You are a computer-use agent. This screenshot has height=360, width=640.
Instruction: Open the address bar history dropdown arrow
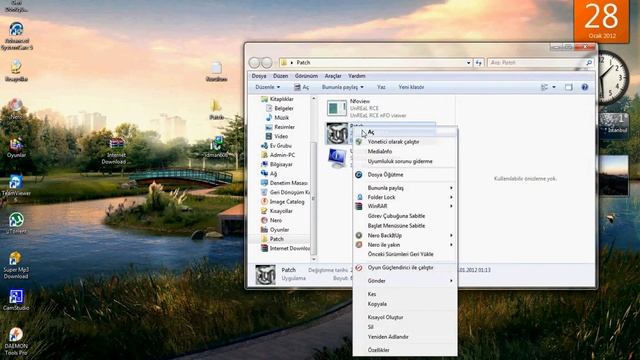[469, 62]
